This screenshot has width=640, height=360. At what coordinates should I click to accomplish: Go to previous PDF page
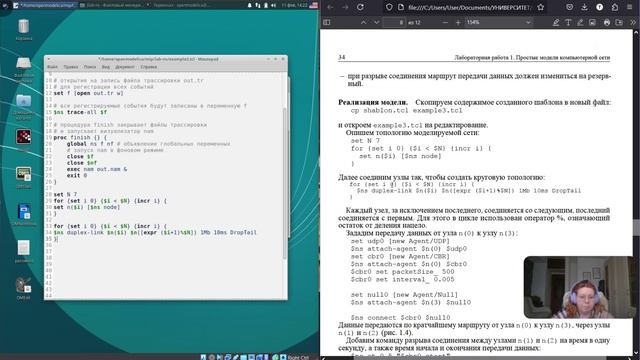pos(363,22)
